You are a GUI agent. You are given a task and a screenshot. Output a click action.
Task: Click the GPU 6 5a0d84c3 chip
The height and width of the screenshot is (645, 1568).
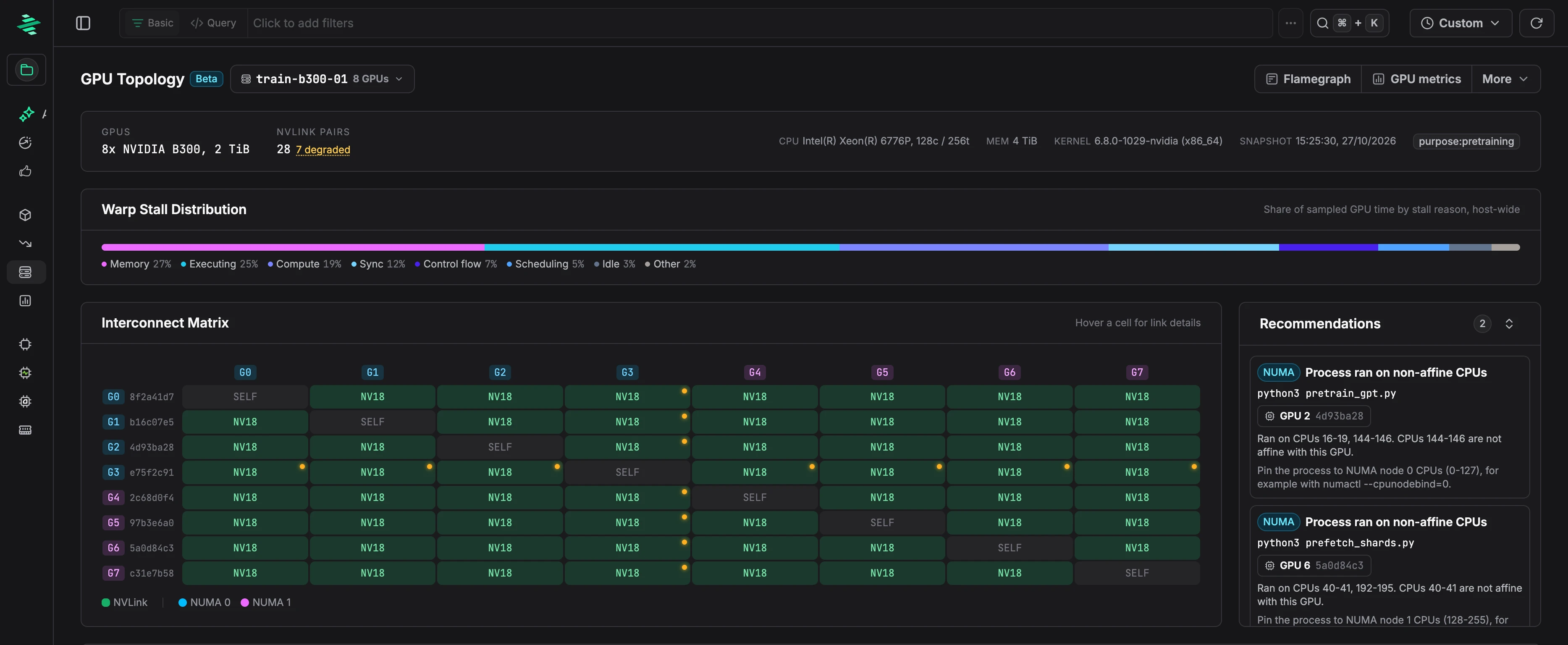(x=1314, y=566)
